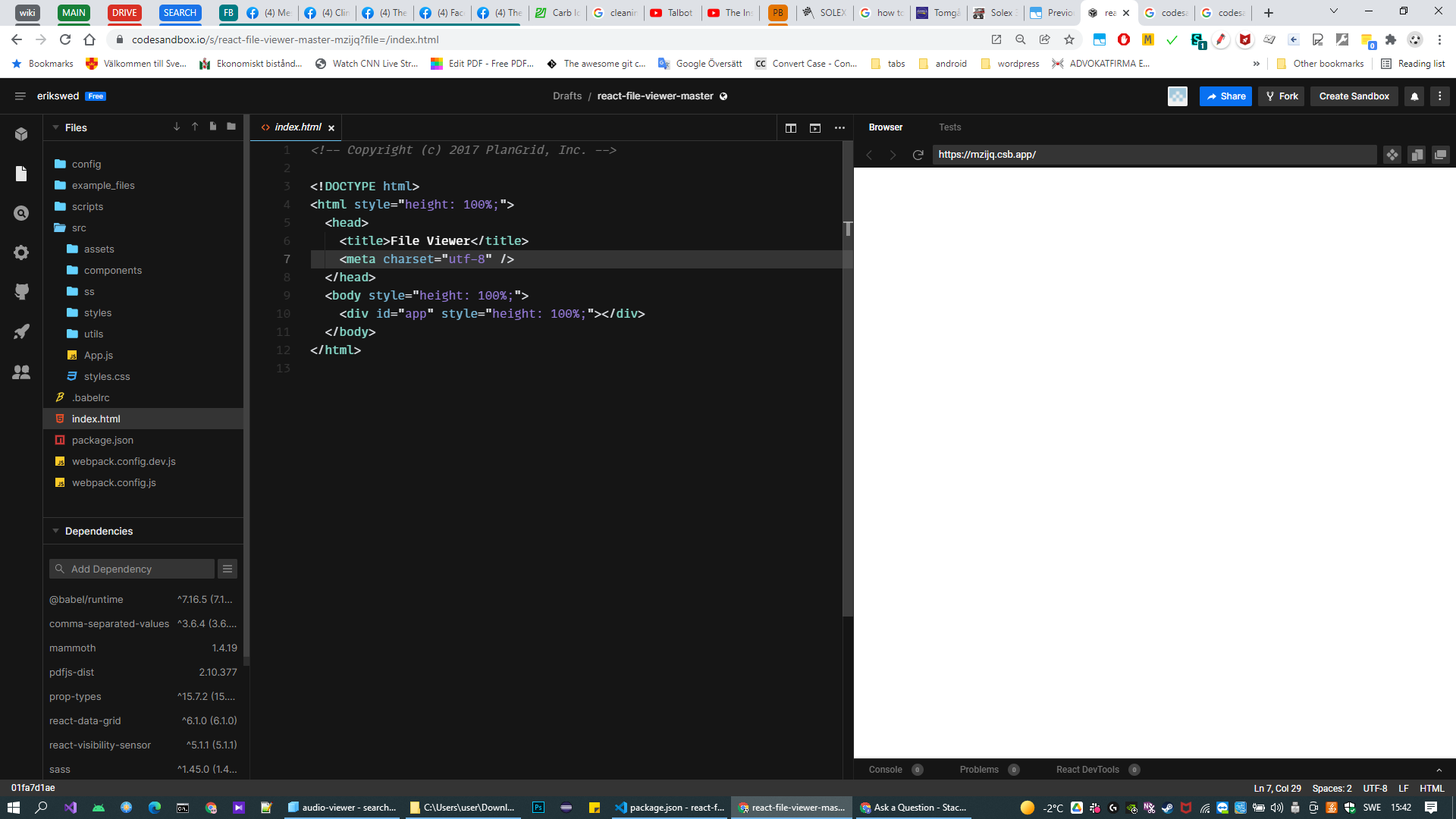1456x819 pixels.
Task: Select package.json in the file tree
Action: click(103, 440)
